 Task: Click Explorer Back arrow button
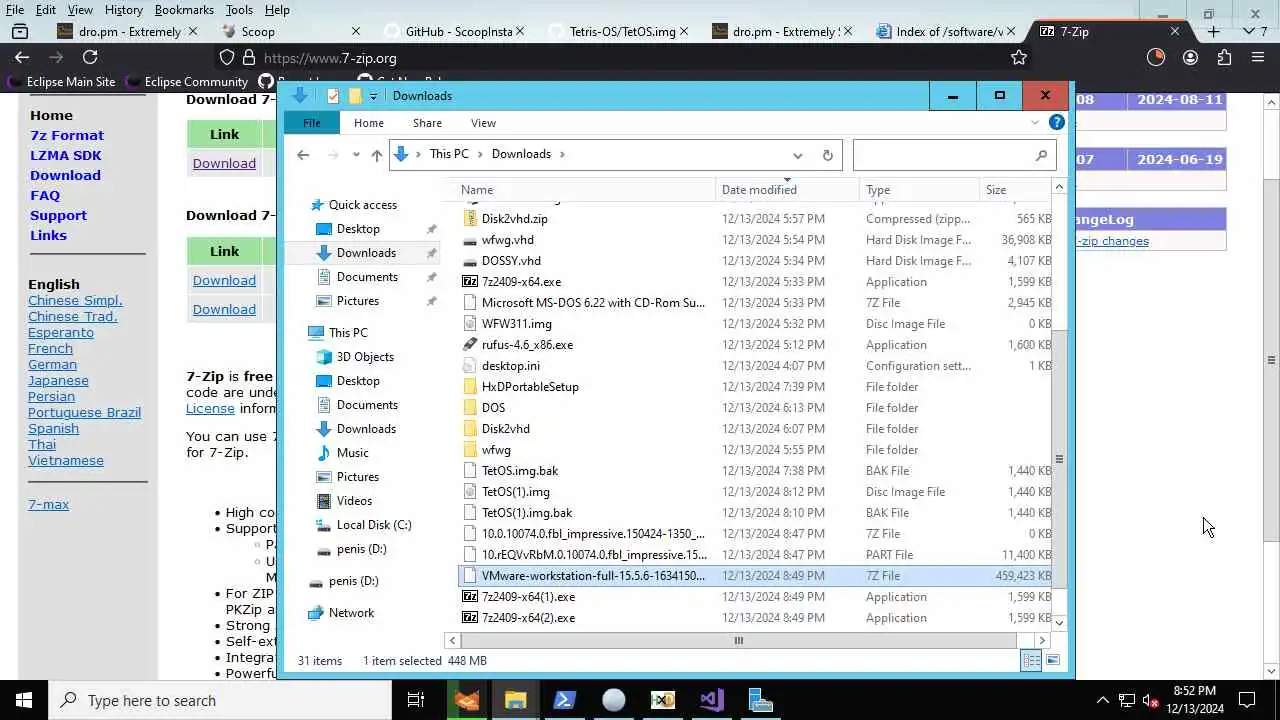click(303, 155)
